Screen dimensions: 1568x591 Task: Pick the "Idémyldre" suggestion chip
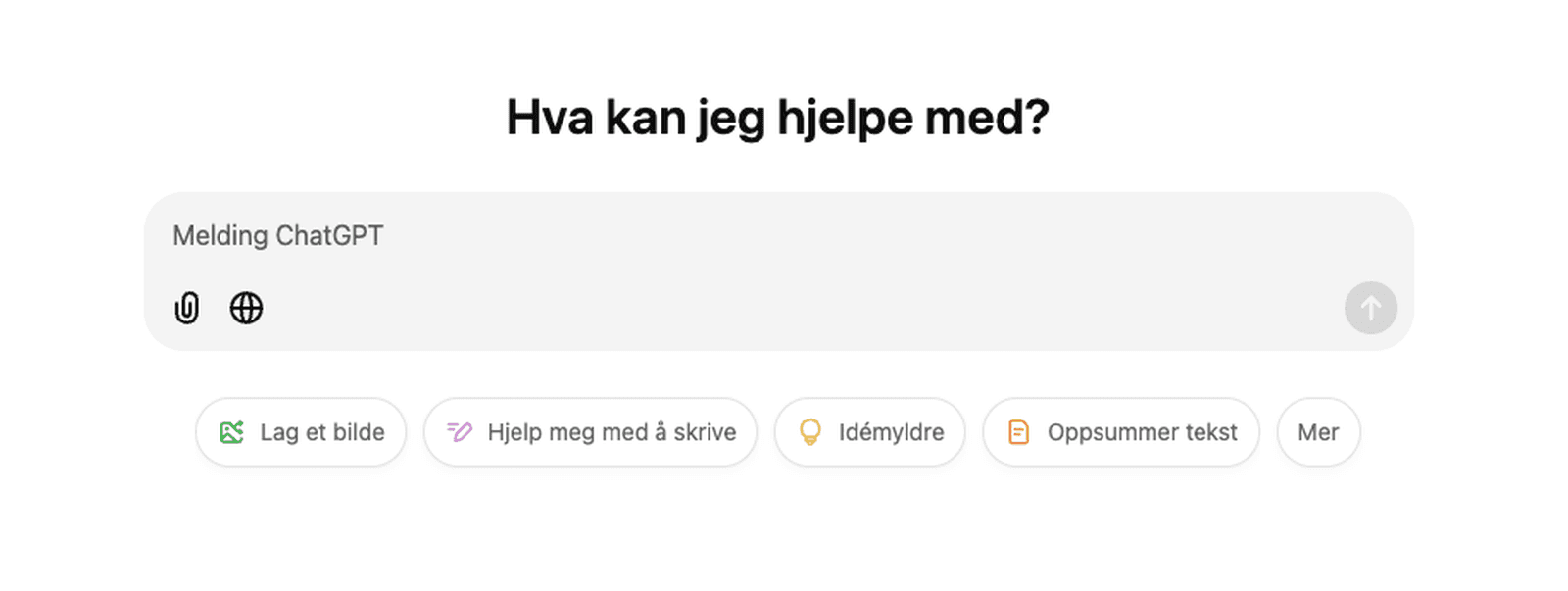[870, 432]
